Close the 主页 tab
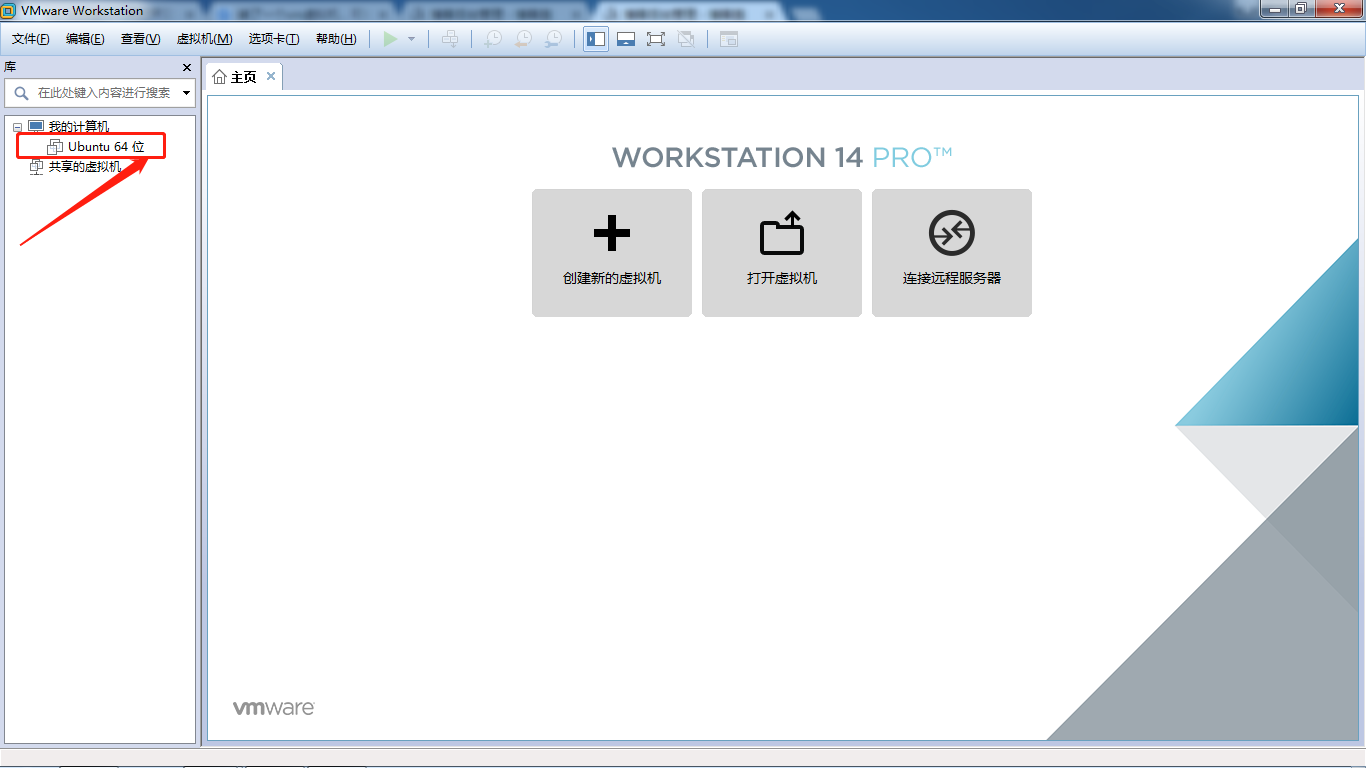1366x768 pixels. tap(271, 76)
